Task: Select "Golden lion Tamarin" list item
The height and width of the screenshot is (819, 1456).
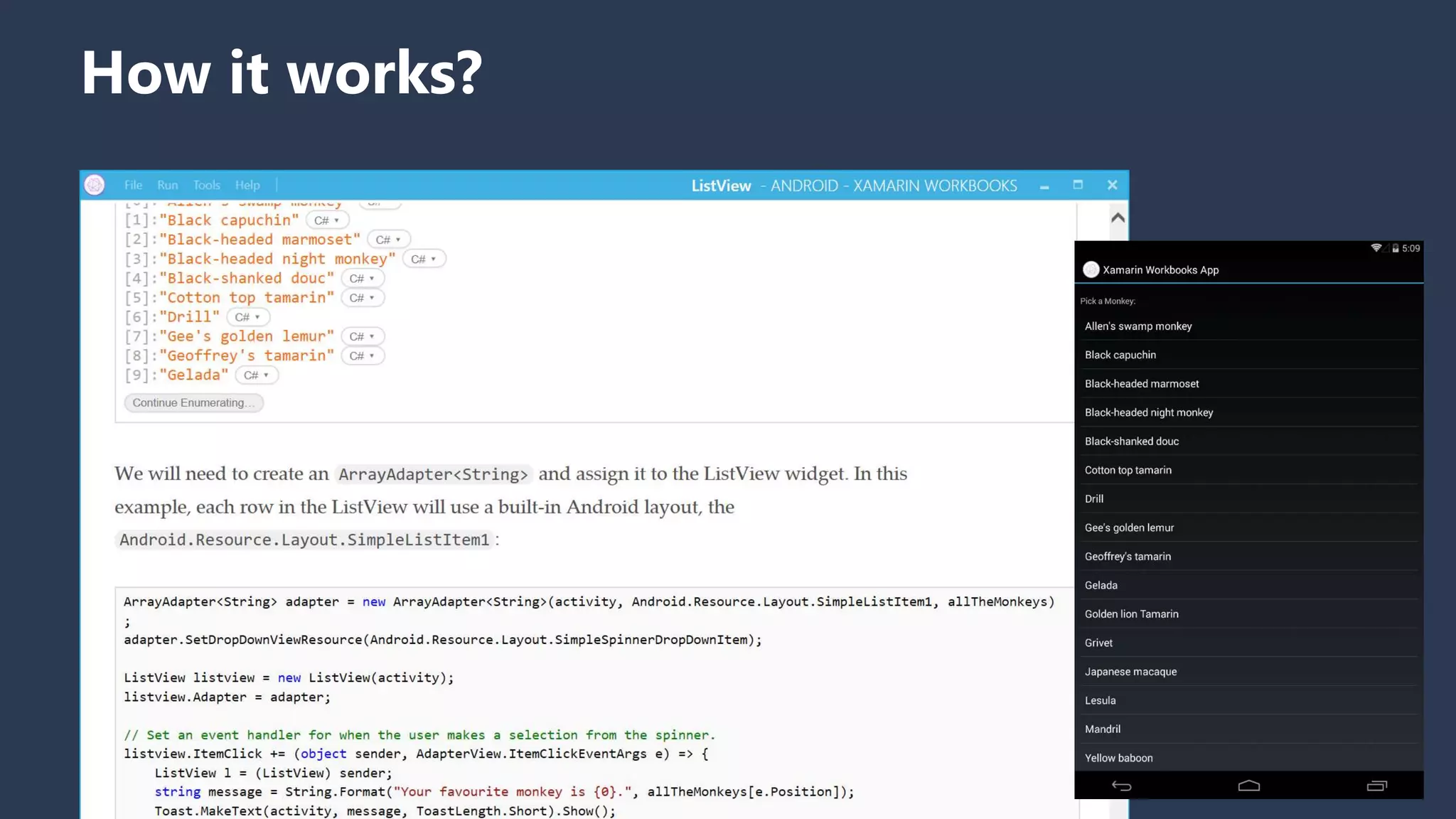Action: point(1131,614)
